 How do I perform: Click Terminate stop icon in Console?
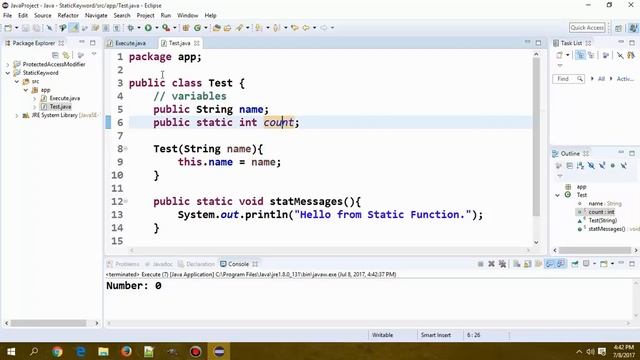point(480,264)
